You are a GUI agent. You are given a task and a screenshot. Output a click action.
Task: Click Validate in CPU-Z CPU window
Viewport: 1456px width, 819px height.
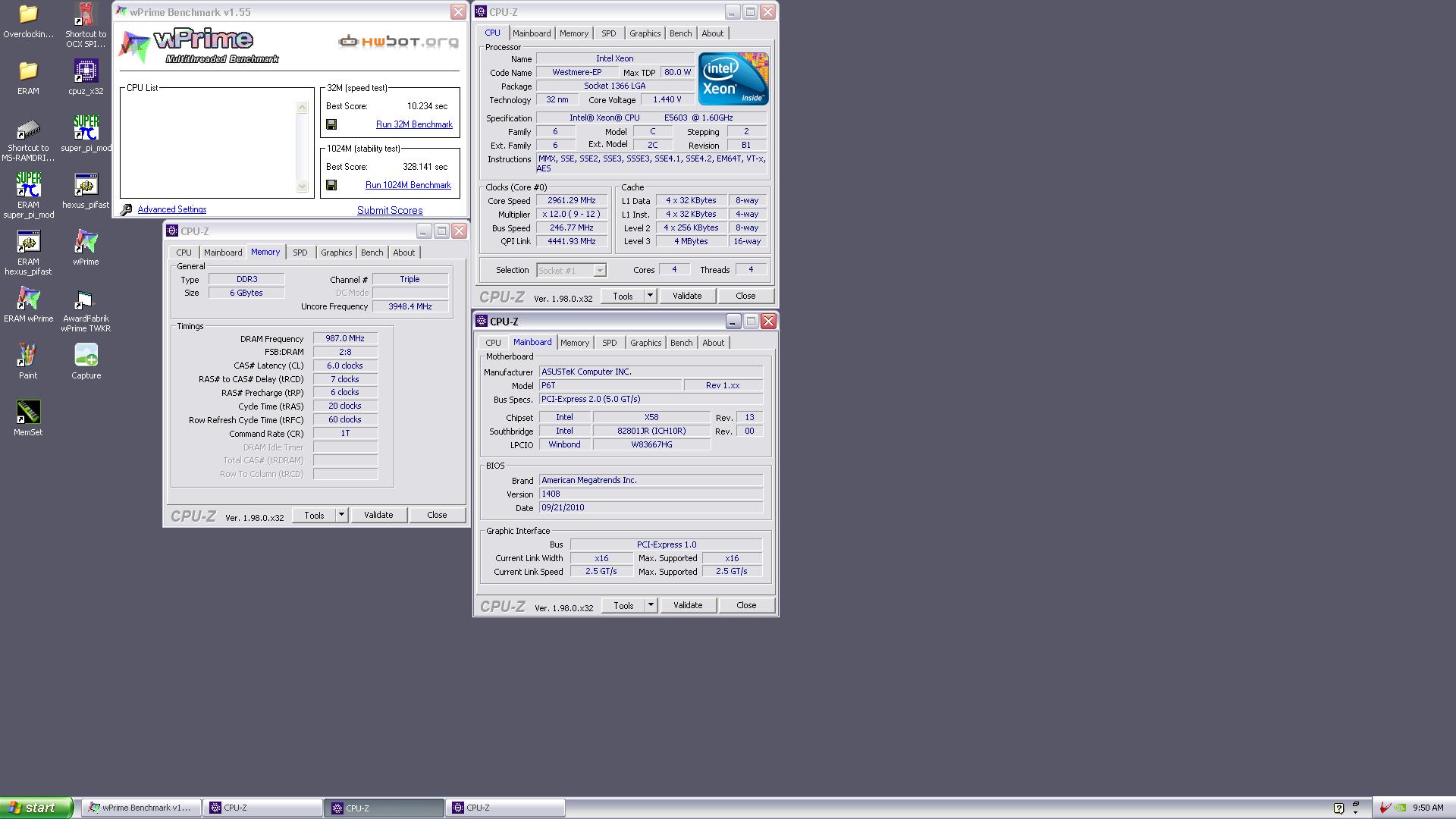[x=687, y=296]
